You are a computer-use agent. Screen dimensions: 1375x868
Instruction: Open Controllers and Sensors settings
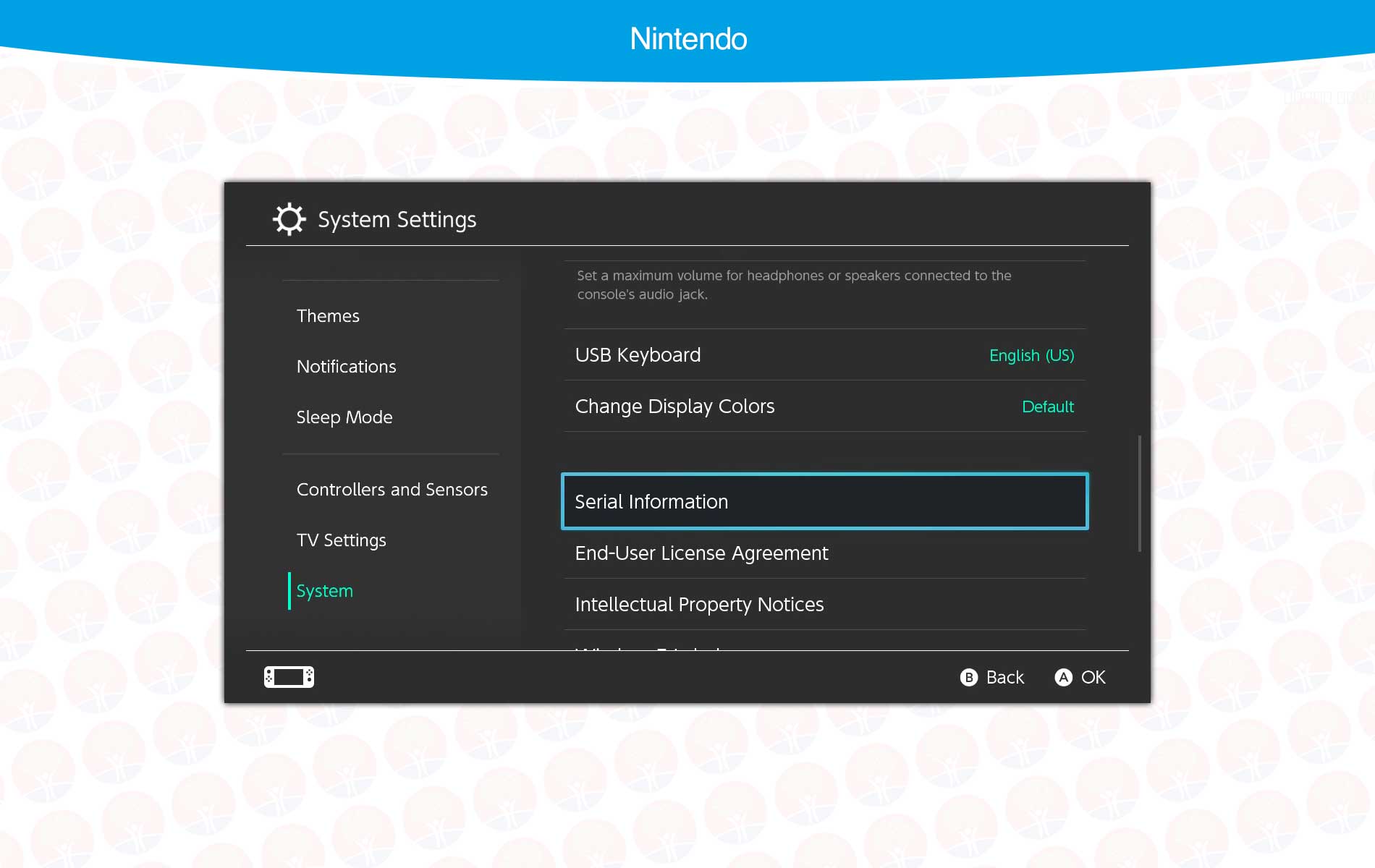(391, 490)
